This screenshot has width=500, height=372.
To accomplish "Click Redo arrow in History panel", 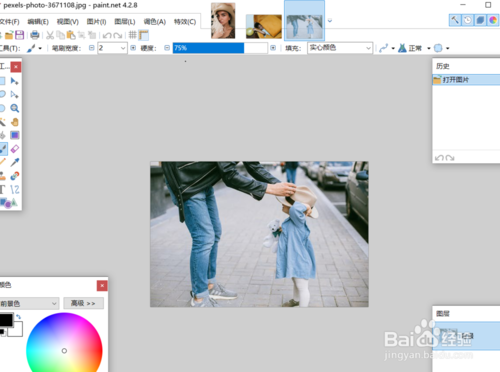I will (x=450, y=158).
